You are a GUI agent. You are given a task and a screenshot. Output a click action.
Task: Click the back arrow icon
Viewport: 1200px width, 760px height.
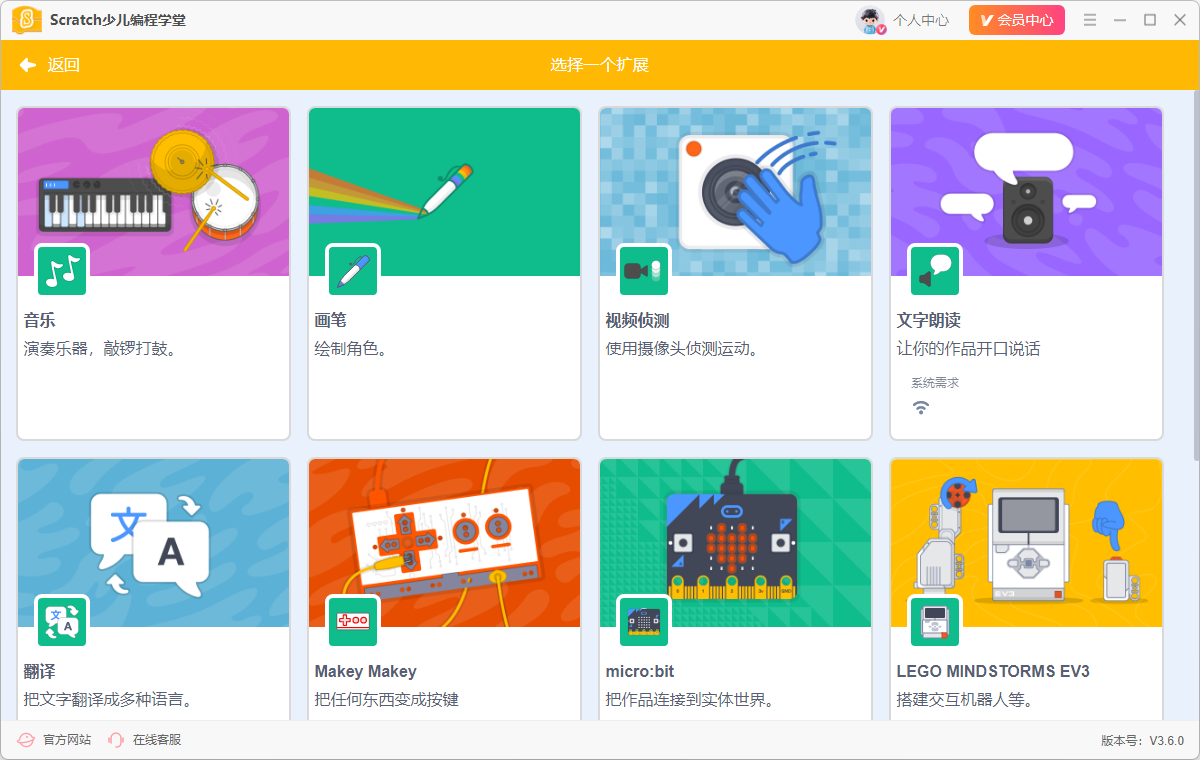[x=28, y=65]
